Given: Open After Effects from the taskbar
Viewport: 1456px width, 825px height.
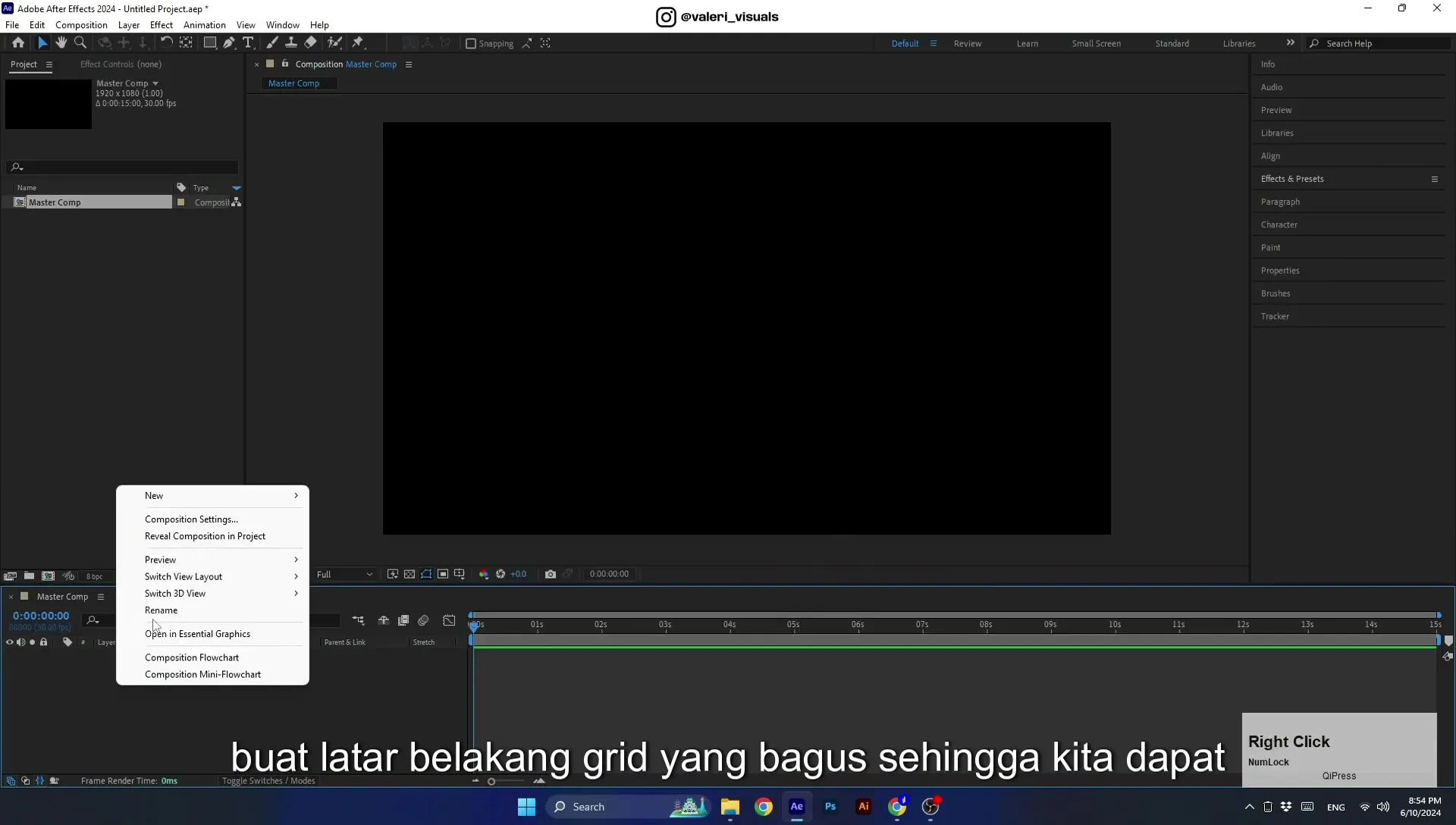Looking at the screenshot, I should pos(797,807).
